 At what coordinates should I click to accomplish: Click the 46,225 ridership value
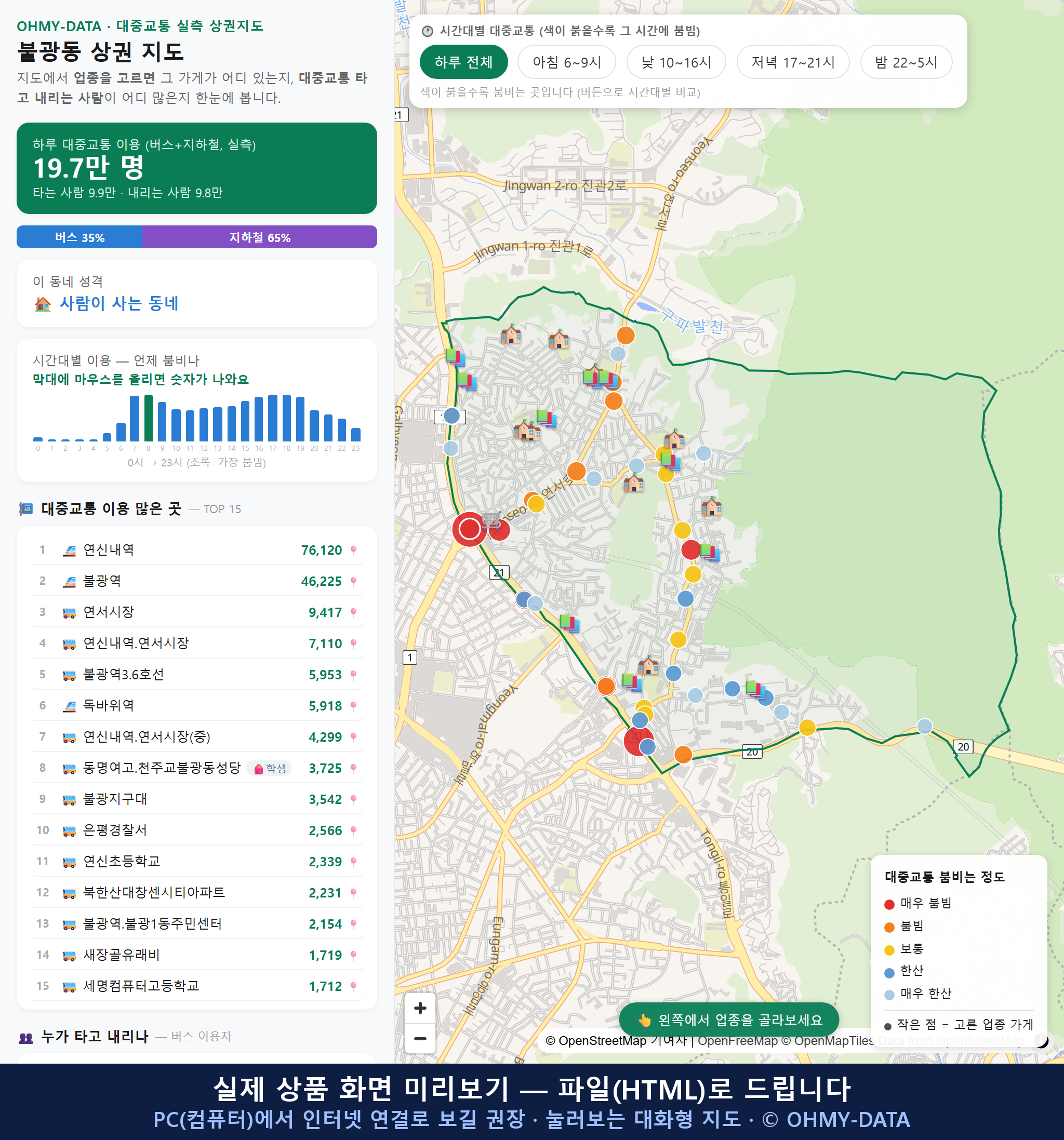pos(321,582)
